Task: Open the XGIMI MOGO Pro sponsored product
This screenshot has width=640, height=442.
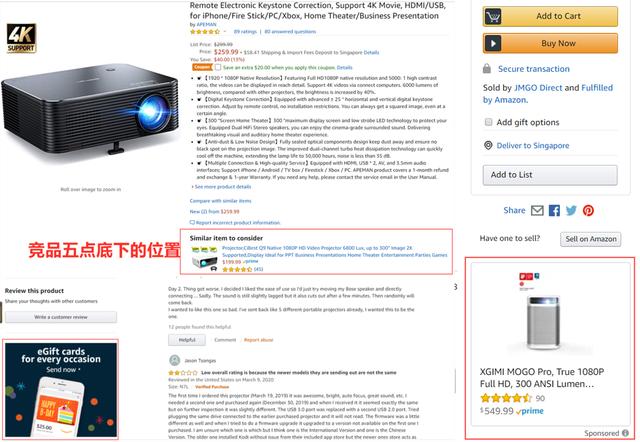Action: click(x=542, y=378)
